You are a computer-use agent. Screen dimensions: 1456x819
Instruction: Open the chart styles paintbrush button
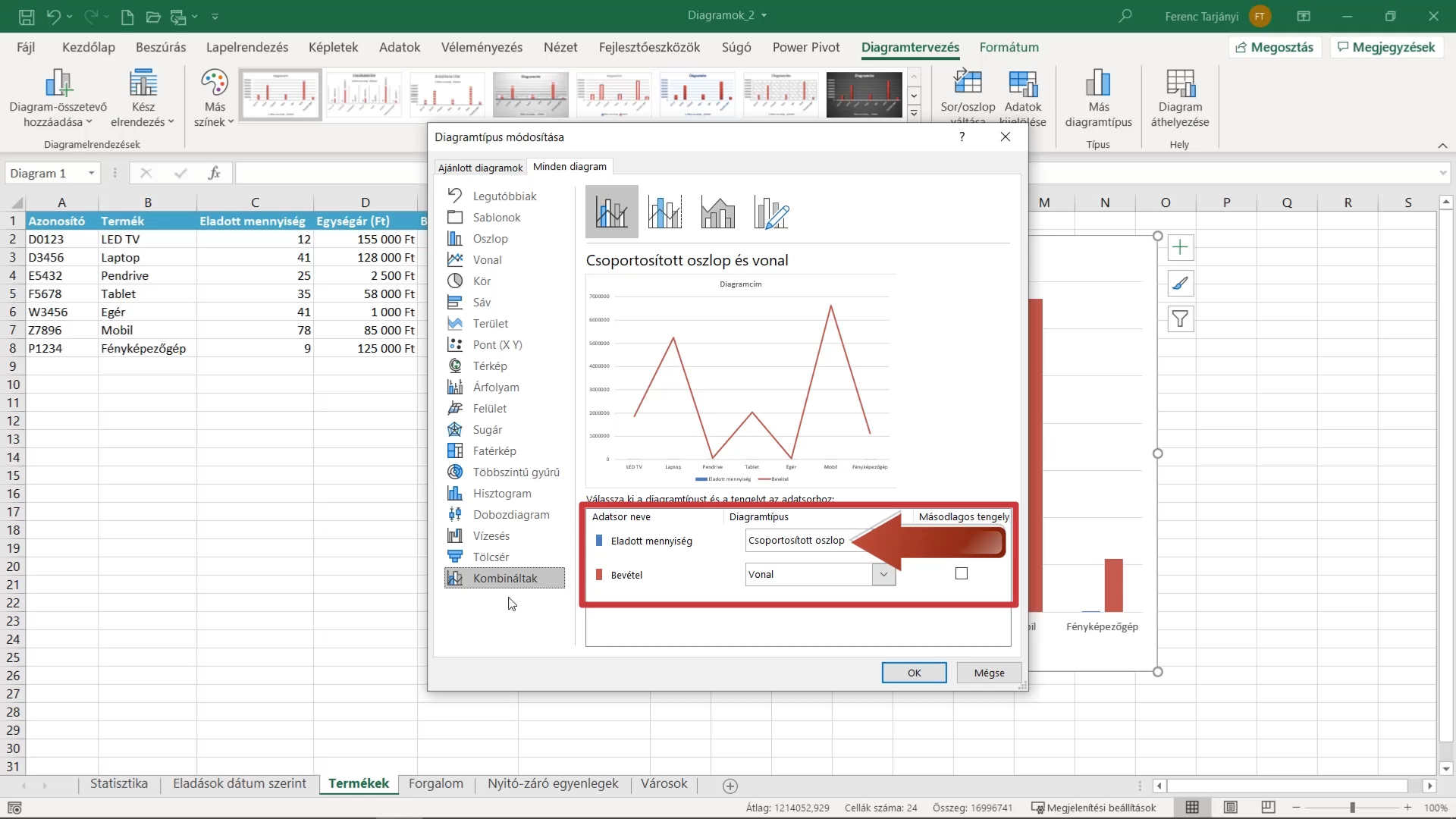pos(1180,283)
